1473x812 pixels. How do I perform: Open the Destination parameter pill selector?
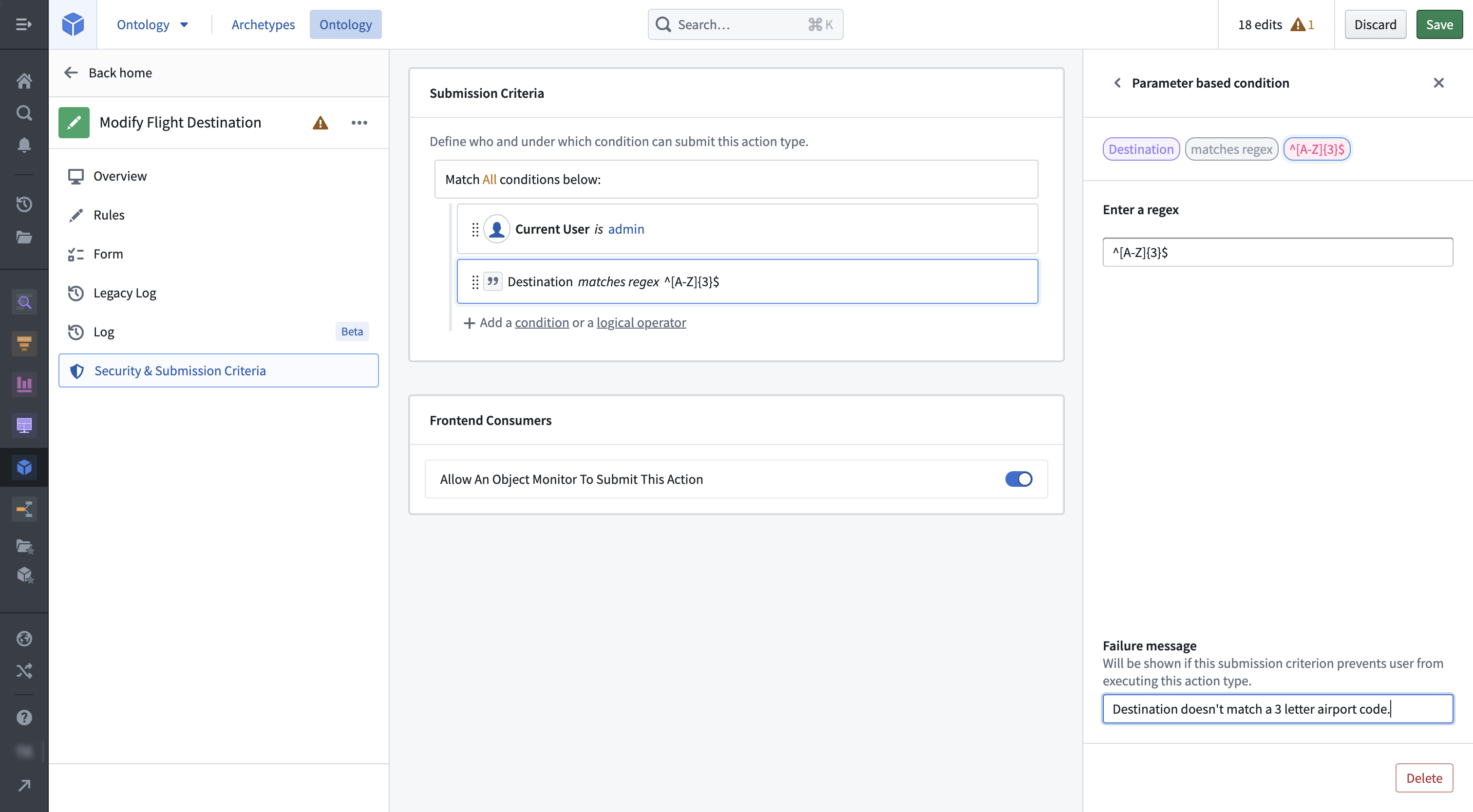[1141, 149]
